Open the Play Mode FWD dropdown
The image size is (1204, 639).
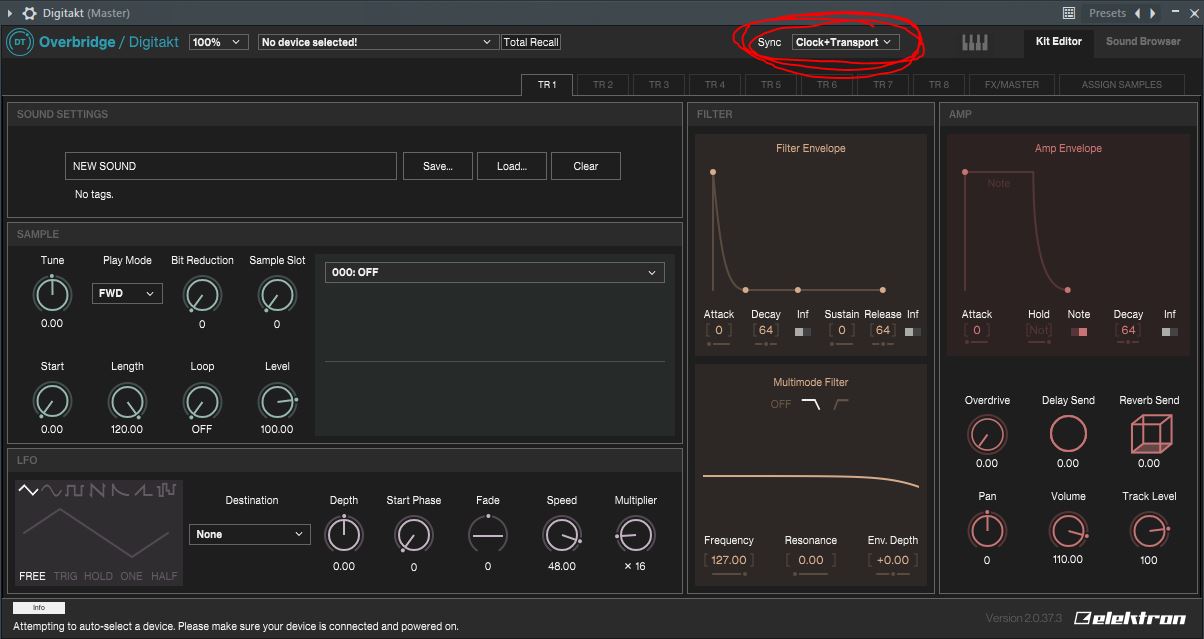tap(127, 293)
